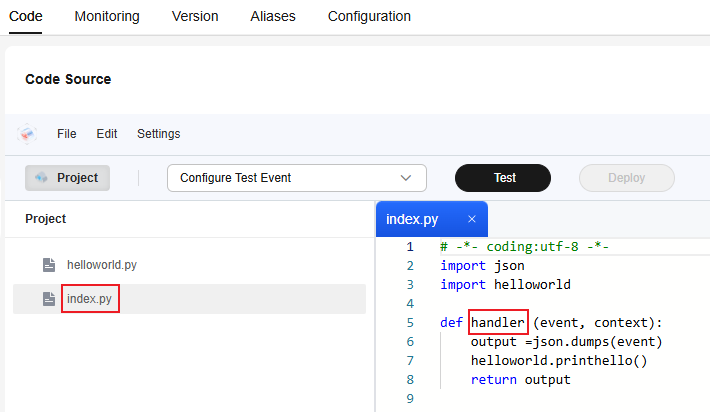Switch to the Monitoring tab
This screenshot has height=412, width=710.
(107, 16)
